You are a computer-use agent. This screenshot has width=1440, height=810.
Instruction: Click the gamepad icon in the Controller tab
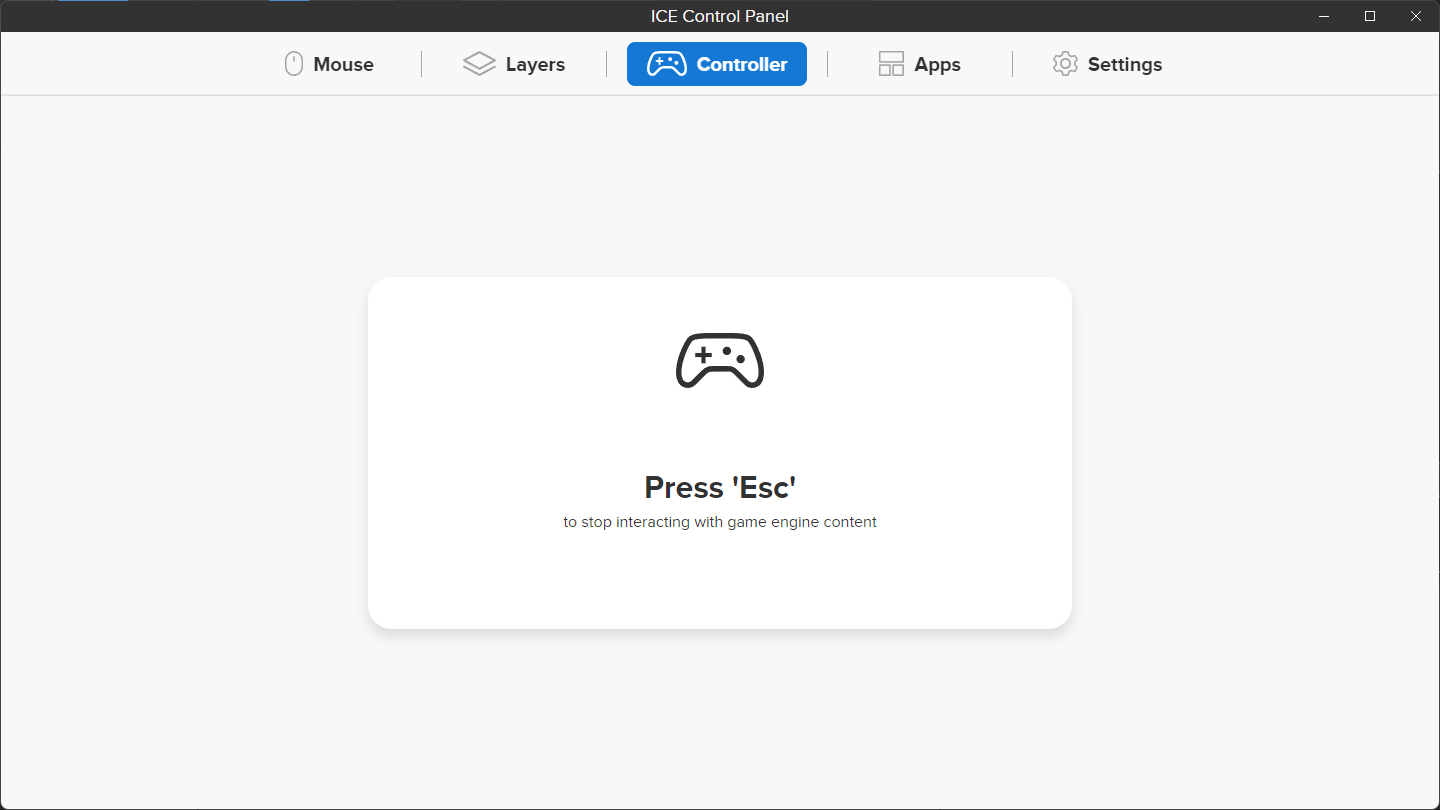667,64
